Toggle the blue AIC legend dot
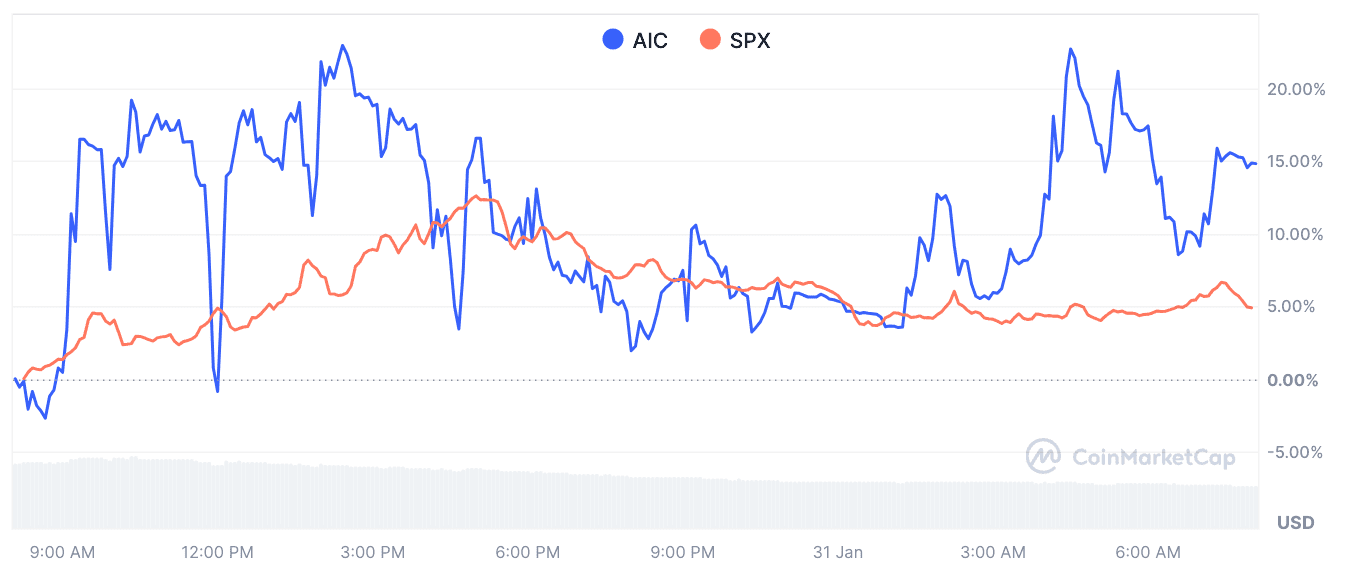Image resolution: width=1353 pixels, height=586 pixels. [612, 40]
